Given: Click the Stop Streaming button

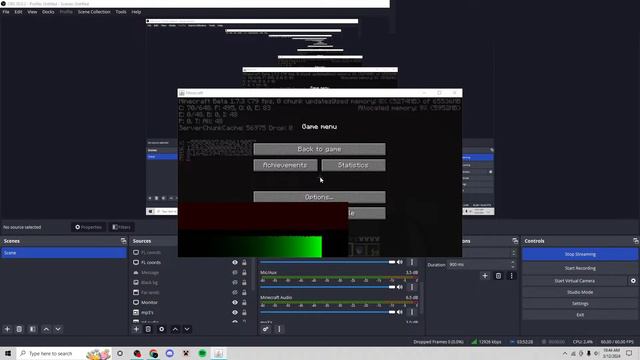Looking at the screenshot, I should [580, 254].
